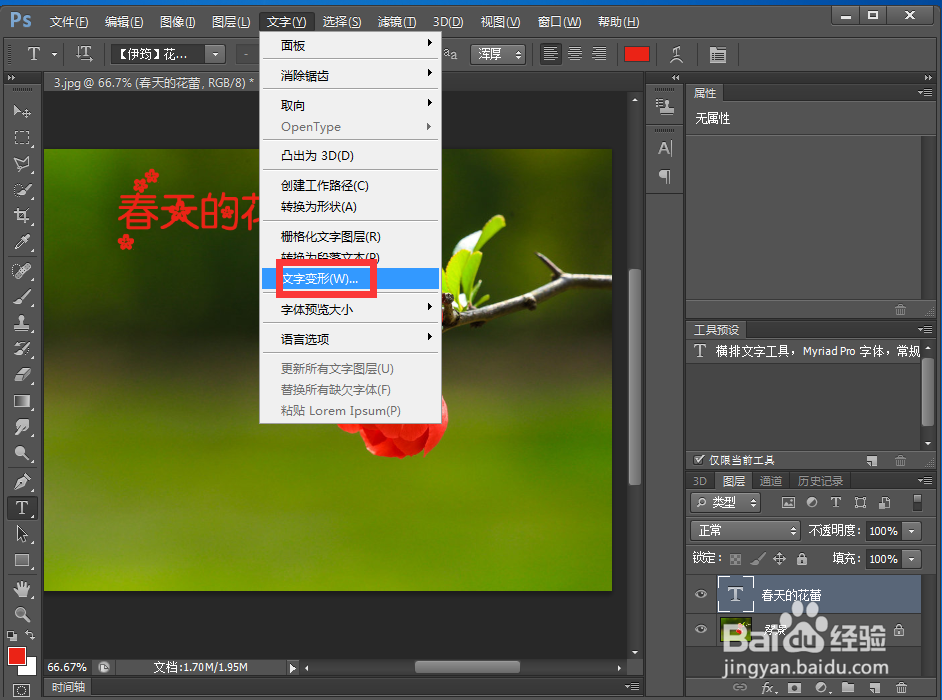Left align the text

550,54
